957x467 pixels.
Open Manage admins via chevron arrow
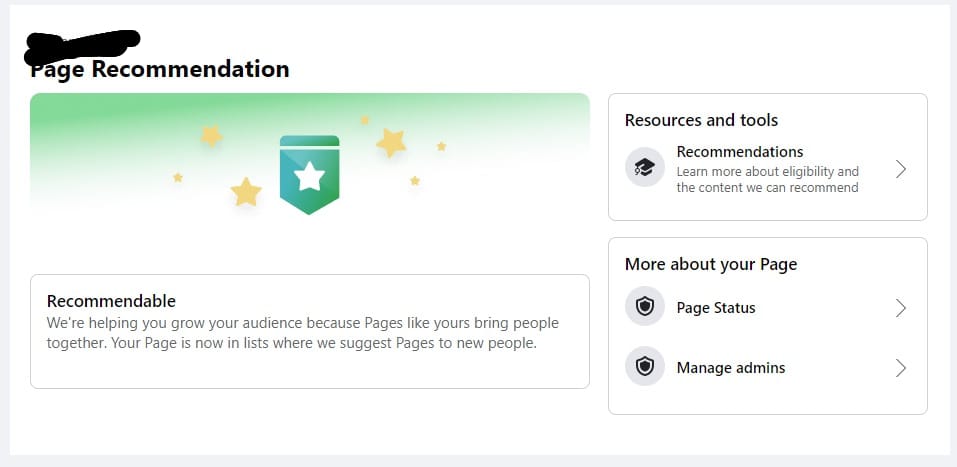pyautogui.click(x=901, y=368)
